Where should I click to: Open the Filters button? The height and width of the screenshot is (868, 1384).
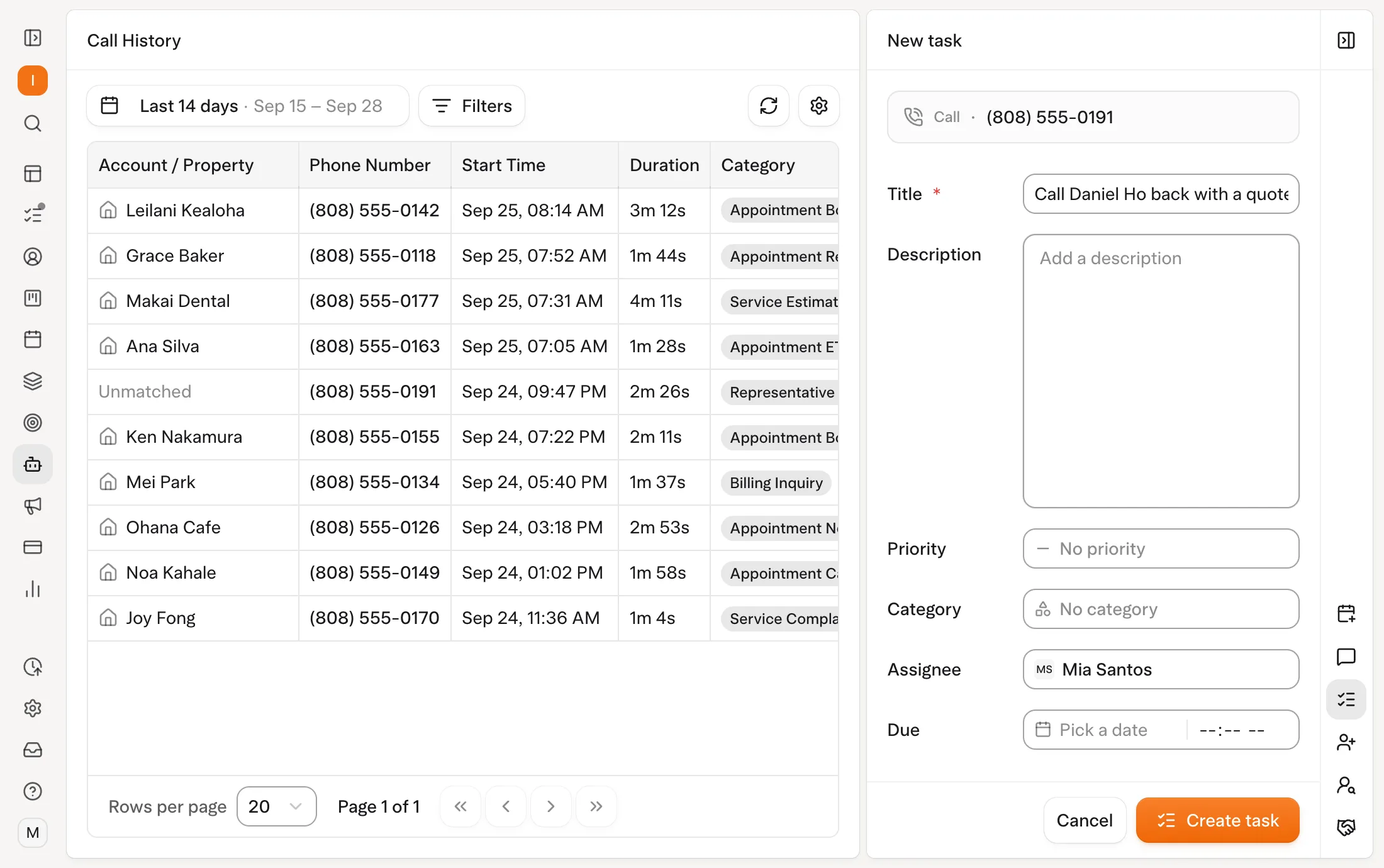coord(472,106)
